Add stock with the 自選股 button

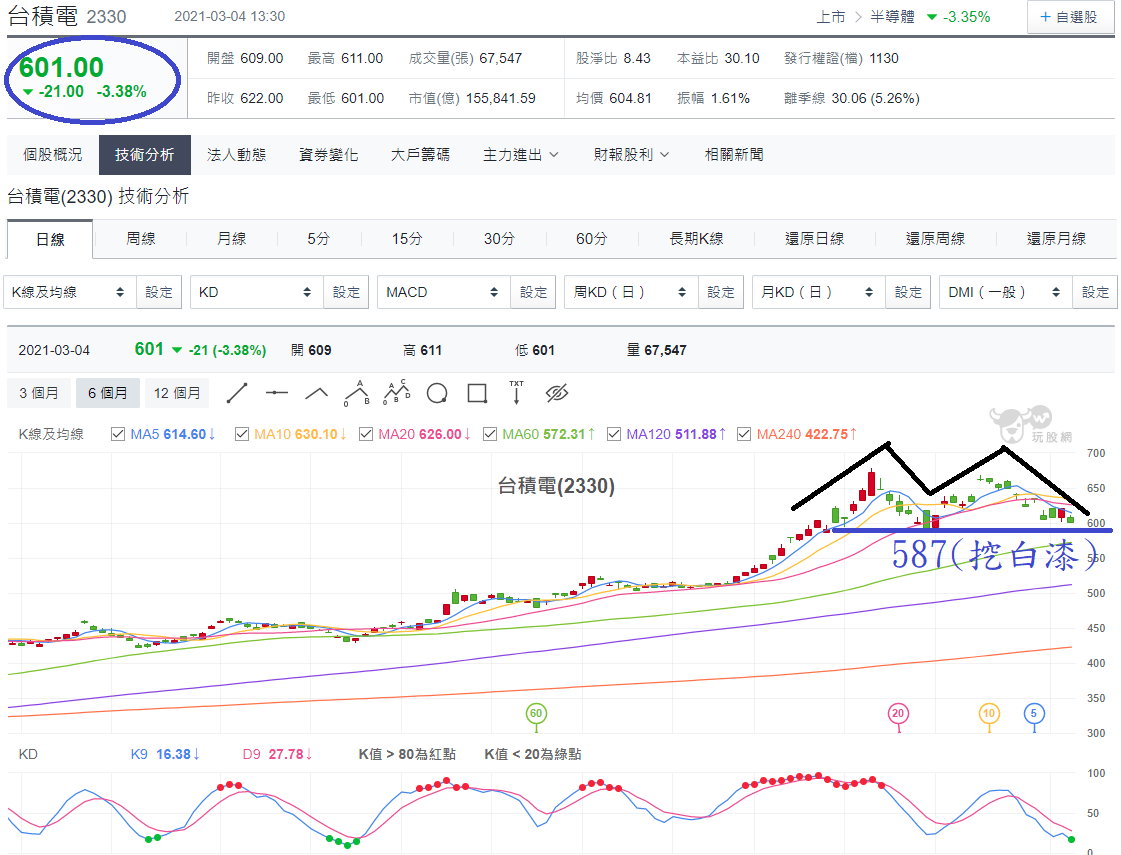(1070, 16)
